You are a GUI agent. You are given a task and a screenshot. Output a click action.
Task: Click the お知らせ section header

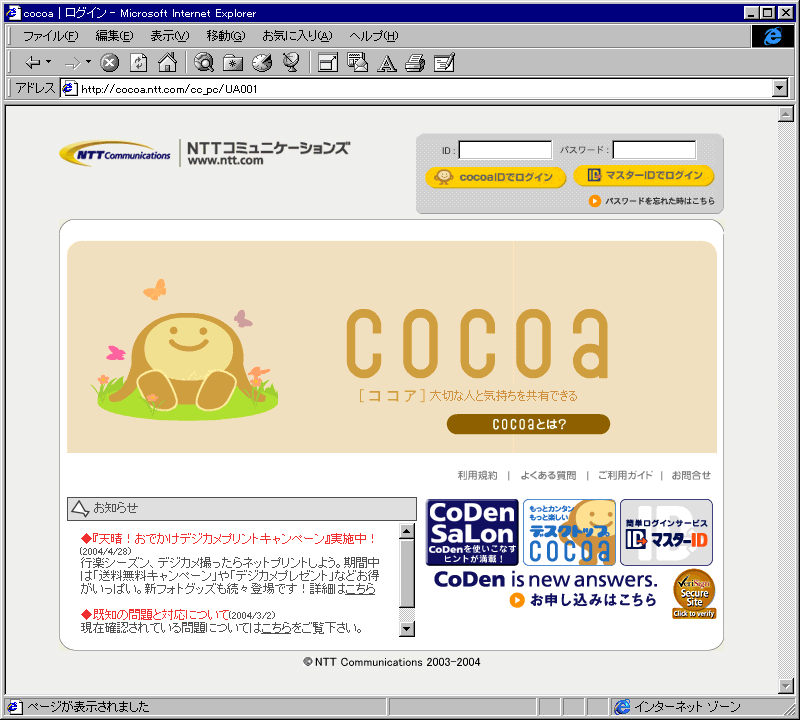(242, 508)
